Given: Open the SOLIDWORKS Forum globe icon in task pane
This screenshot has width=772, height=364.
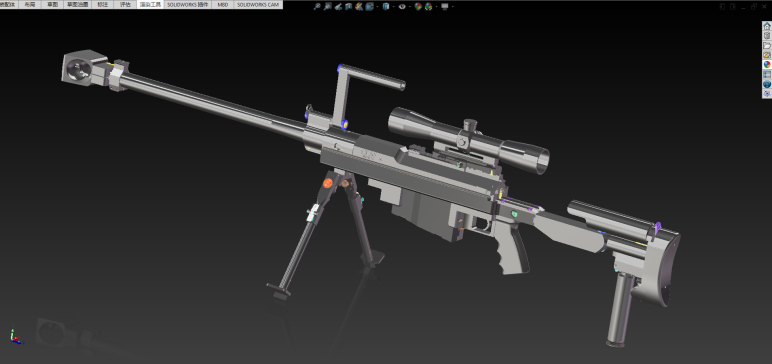Looking at the screenshot, I should pyautogui.click(x=767, y=84).
